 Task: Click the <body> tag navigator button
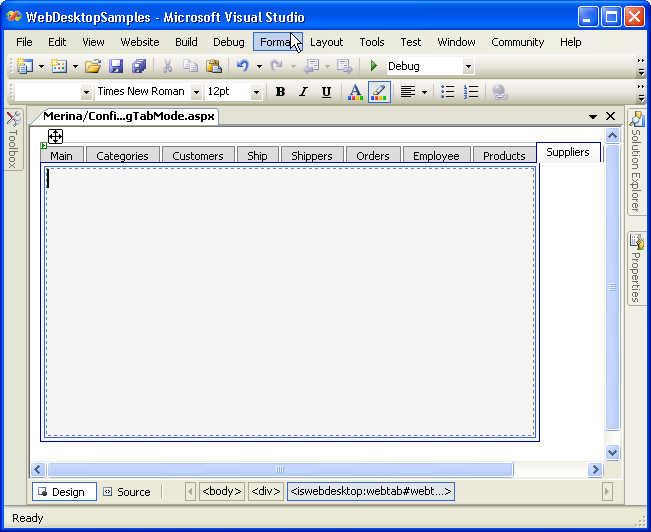point(221,492)
